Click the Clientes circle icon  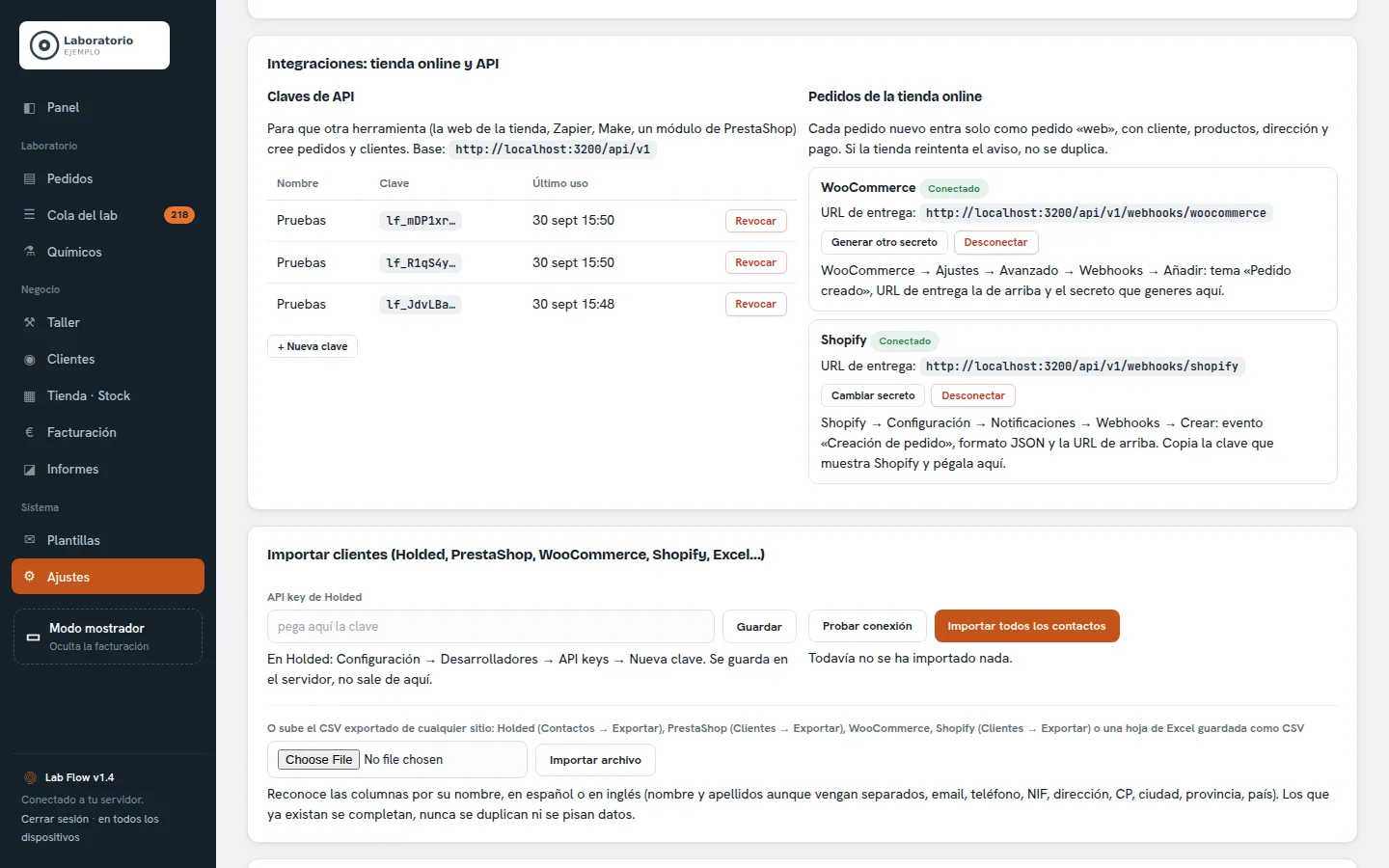point(29,360)
